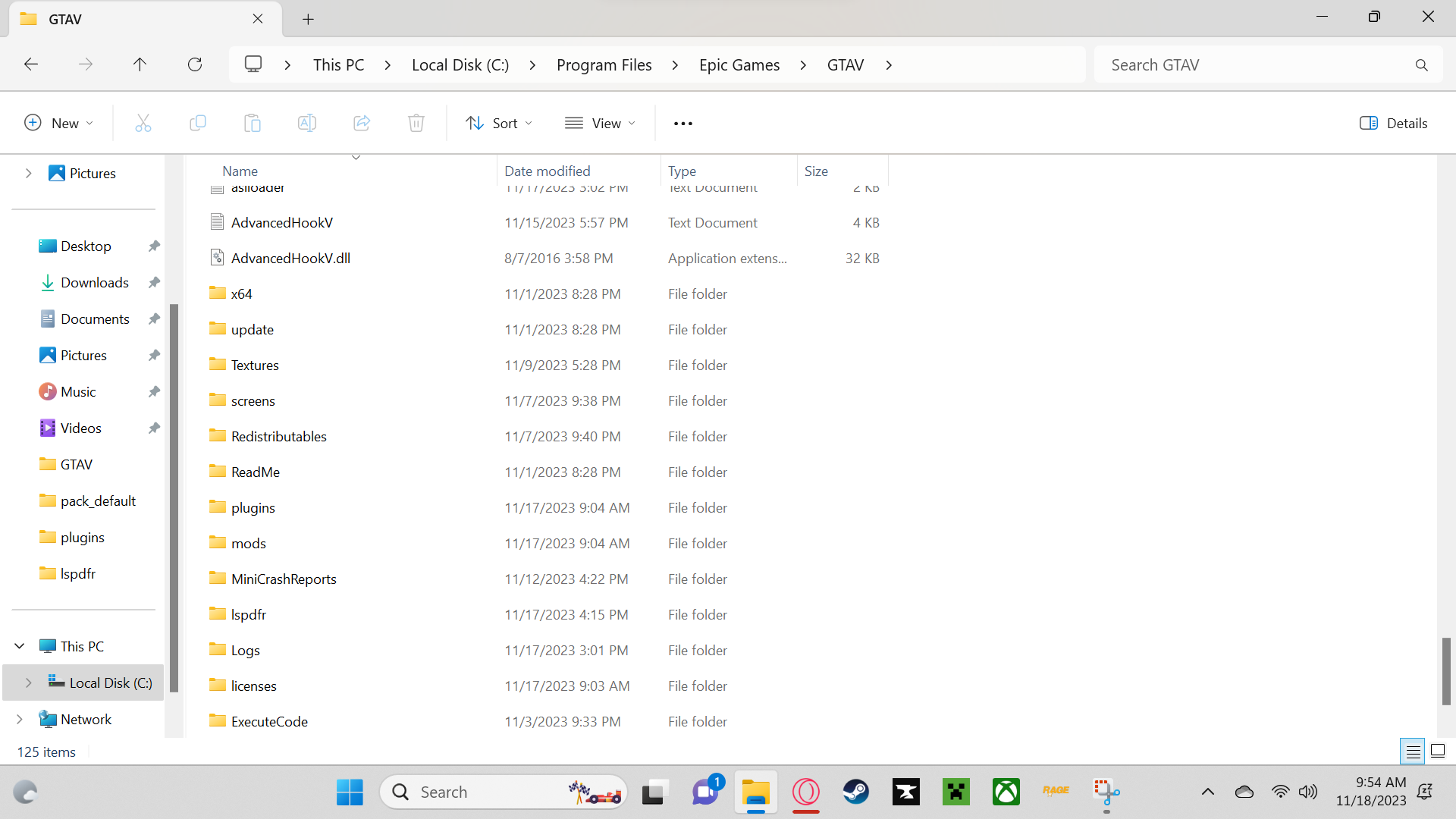Toggle the Details pane
This screenshot has width=1456, height=819.
[1393, 124]
